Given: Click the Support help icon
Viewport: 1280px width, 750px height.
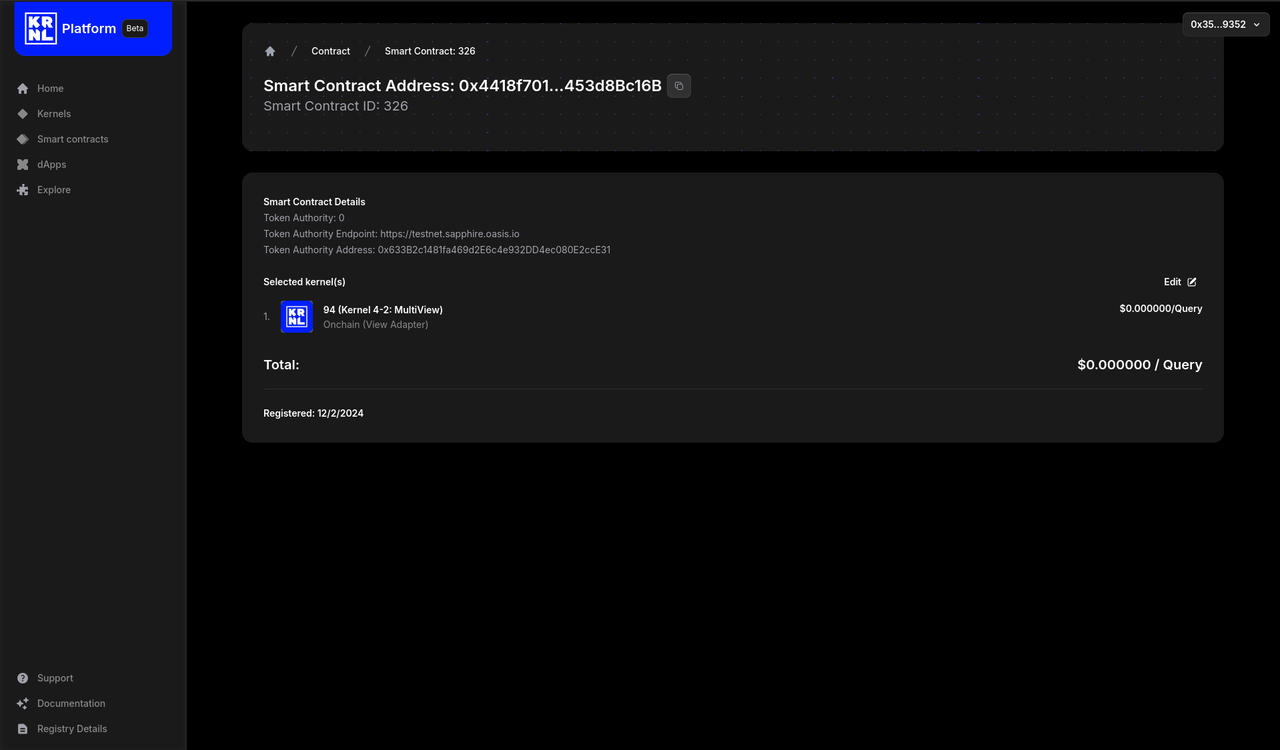Looking at the screenshot, I should coord(22,678).
